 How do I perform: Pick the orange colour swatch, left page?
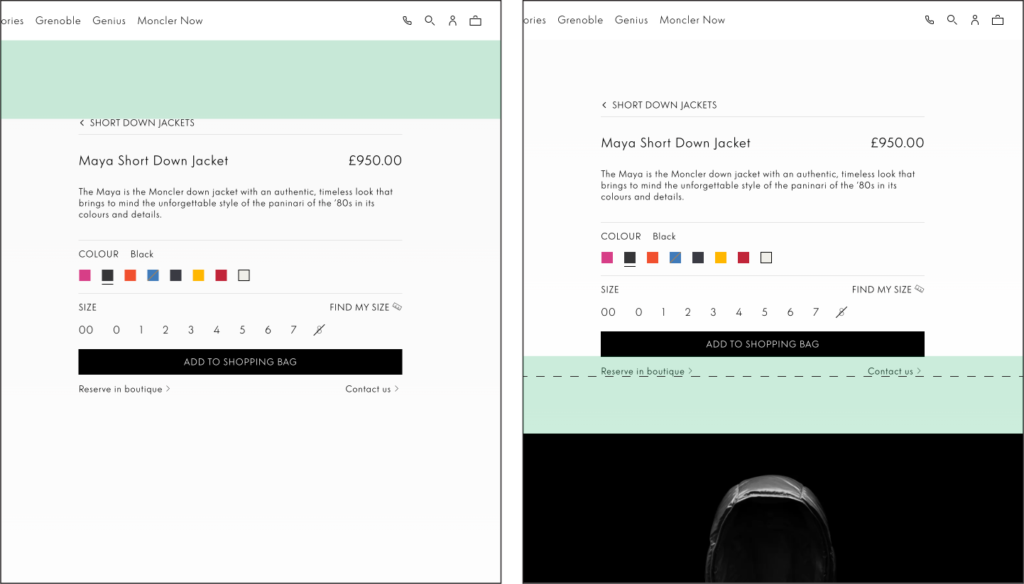[130, 275]
